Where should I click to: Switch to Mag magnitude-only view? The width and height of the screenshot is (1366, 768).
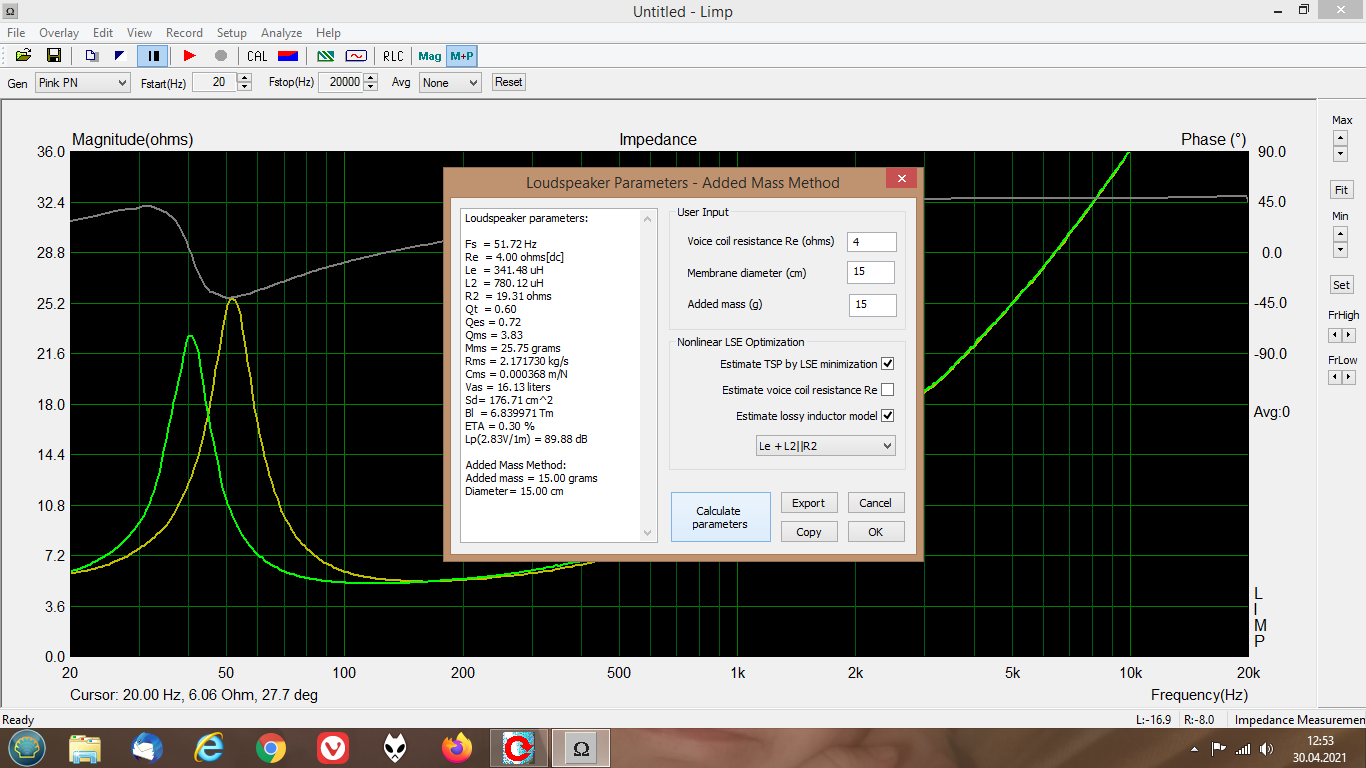point(430,56)
